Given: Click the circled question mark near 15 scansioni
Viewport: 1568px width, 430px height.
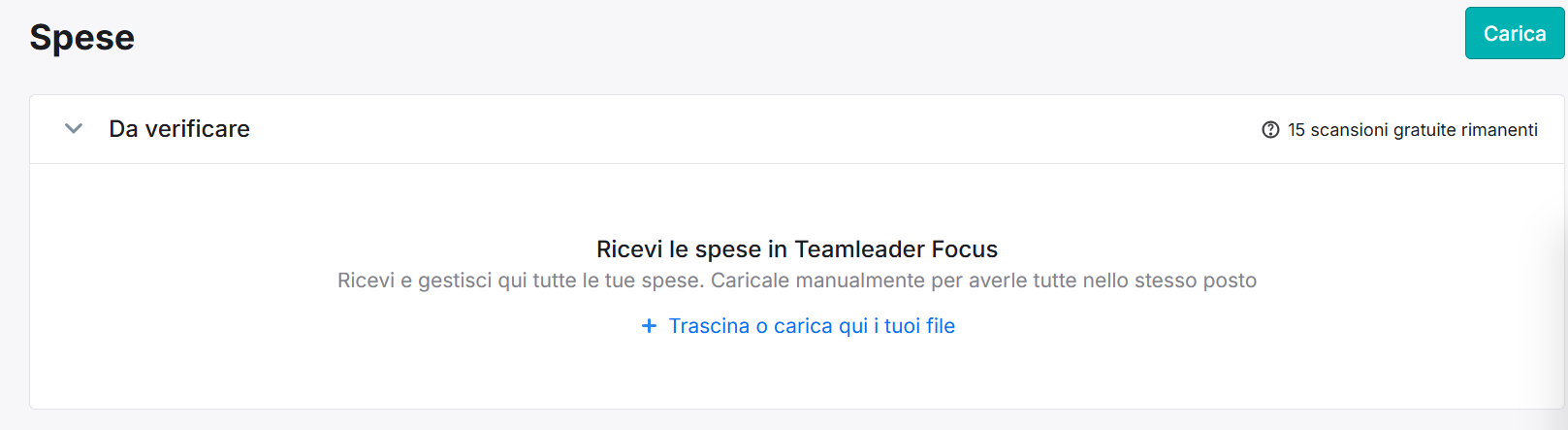Looking at the screenshot, I should 1270,130.
